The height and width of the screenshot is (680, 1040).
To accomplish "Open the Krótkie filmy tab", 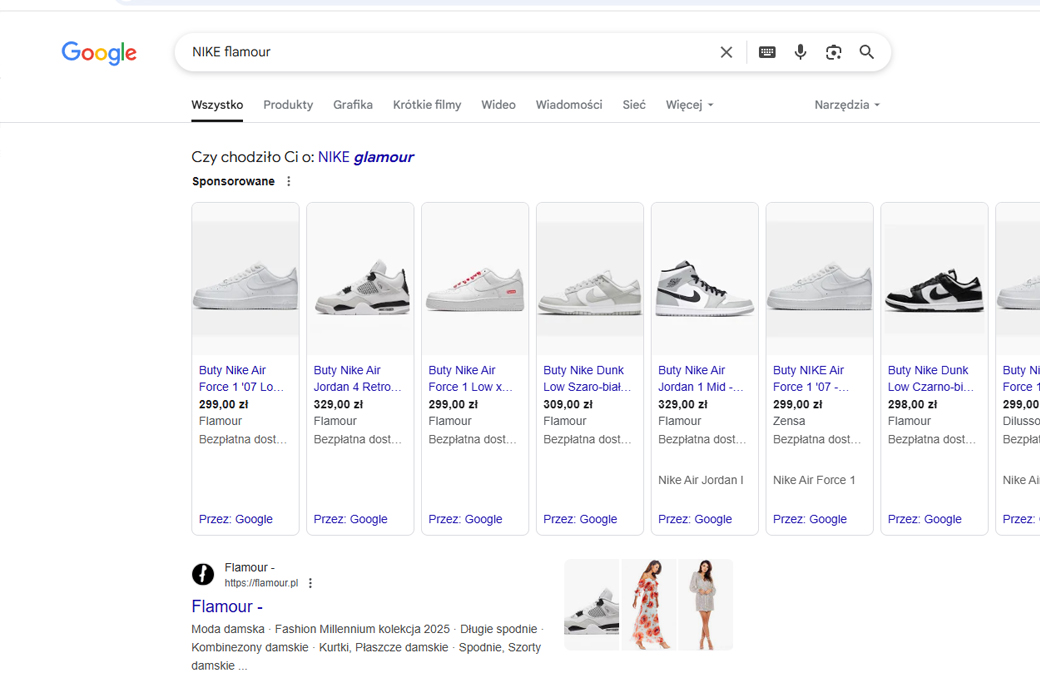I will click(x=426, y=105).
